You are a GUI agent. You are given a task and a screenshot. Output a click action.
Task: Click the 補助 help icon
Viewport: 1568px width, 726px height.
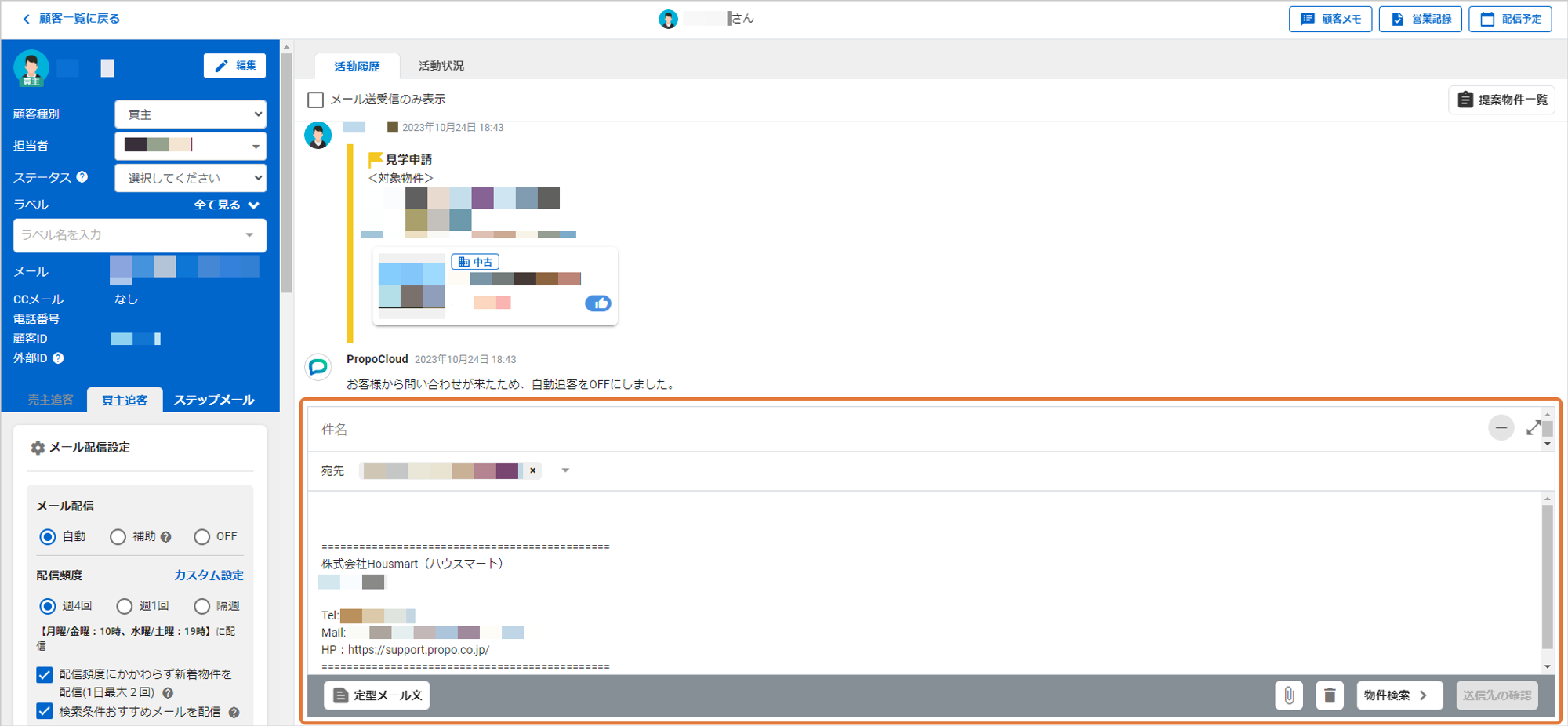click(x=166, y=537)
